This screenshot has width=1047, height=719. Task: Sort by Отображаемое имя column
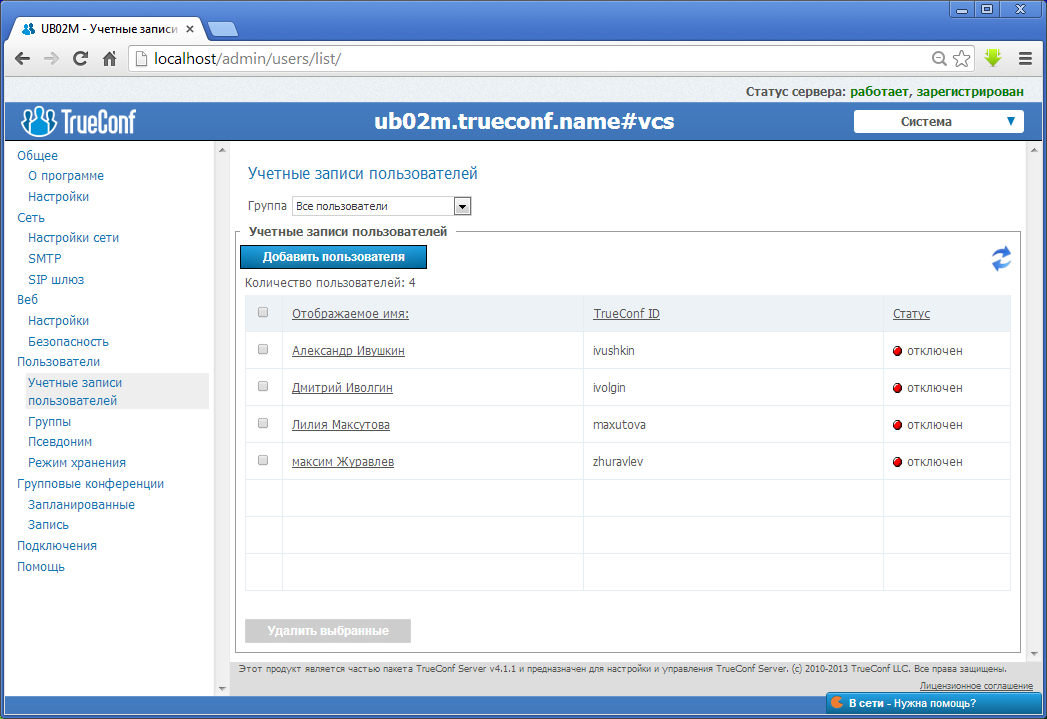point(350,314)
